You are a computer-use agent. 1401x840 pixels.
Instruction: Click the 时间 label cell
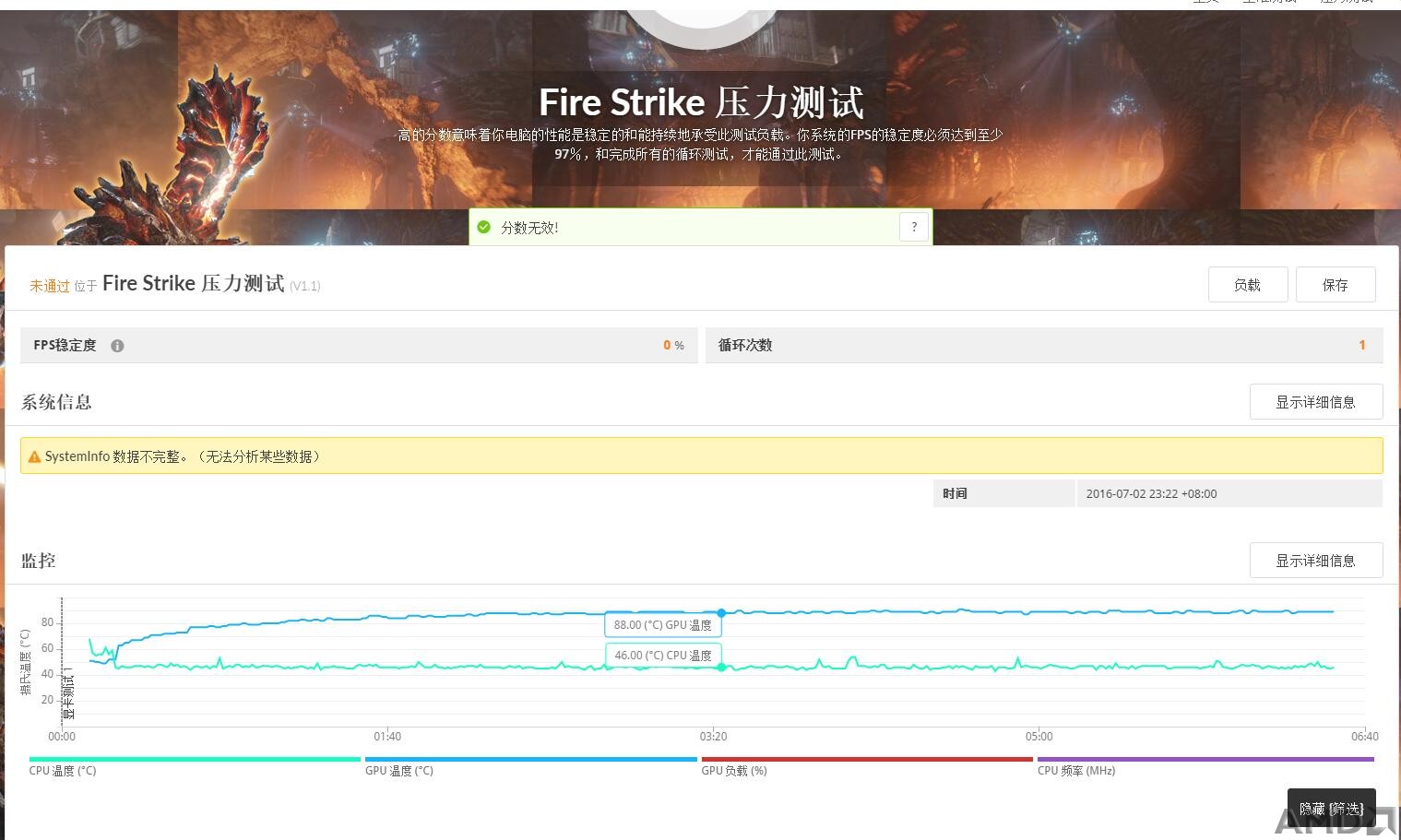click(x=1004, y=494)
